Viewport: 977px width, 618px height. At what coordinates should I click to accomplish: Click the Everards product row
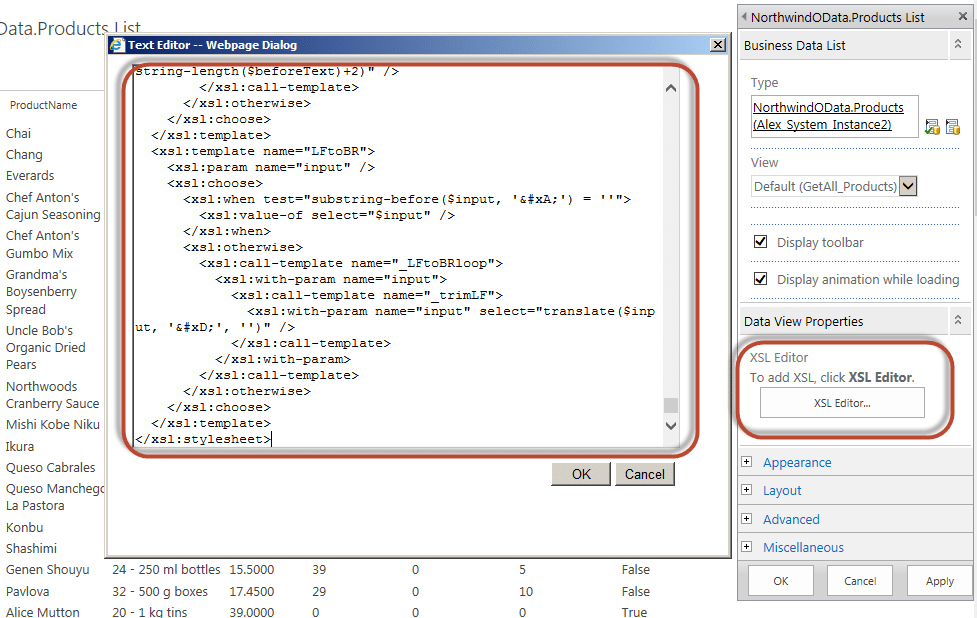(30, 176)
